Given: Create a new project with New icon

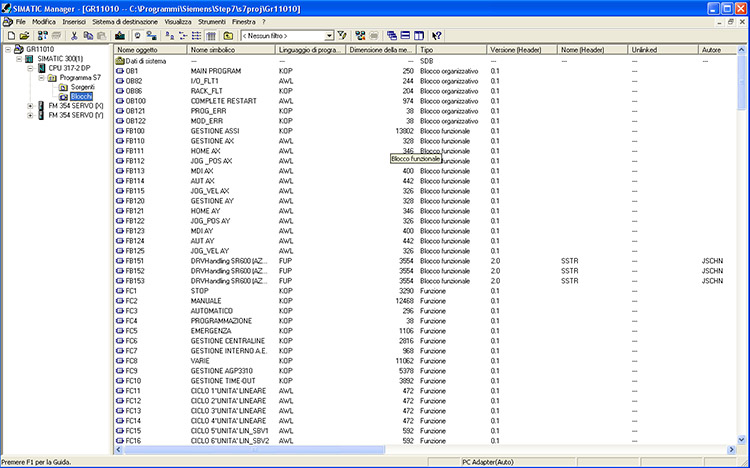Looking at the screenshot, I should [11, 35].
